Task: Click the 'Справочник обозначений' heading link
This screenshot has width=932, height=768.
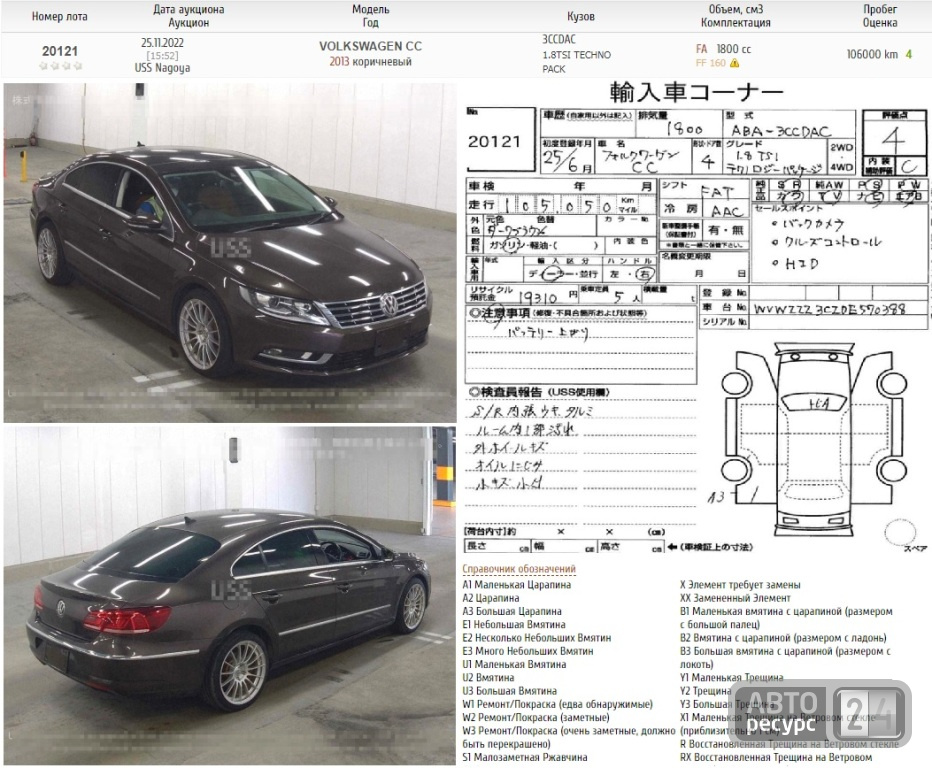Action: 519,569
